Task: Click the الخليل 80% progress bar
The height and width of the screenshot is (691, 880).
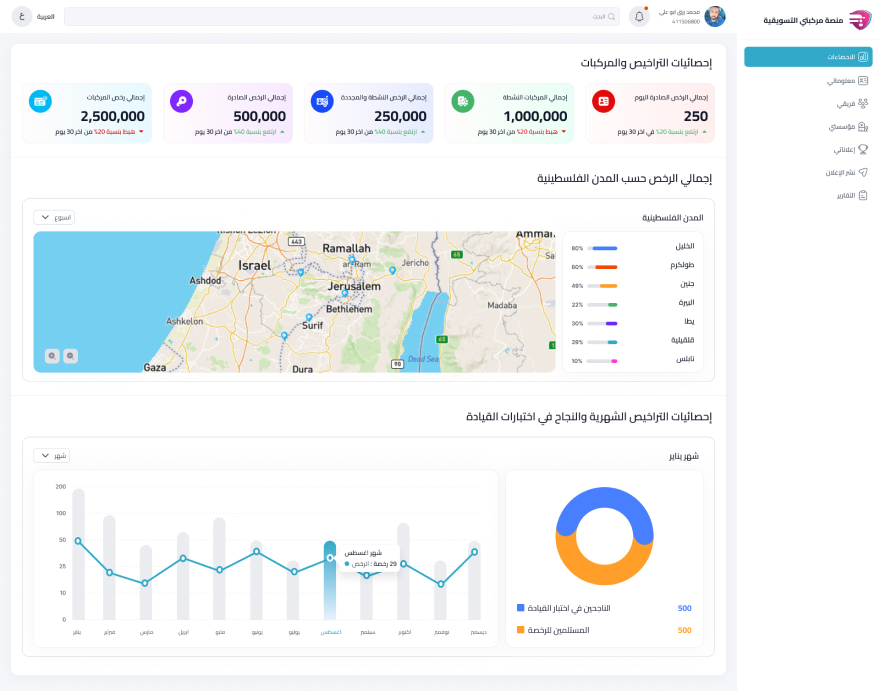Action: (x=602, y=247)
